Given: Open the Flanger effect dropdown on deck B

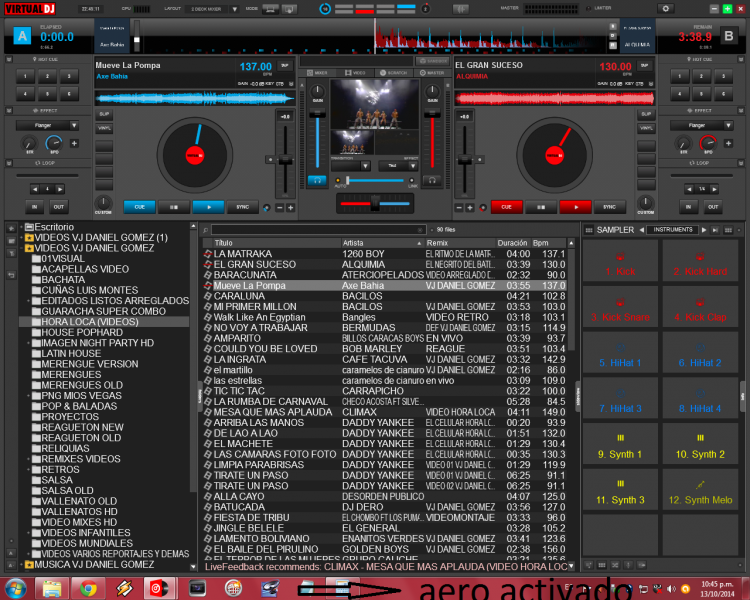Looking at the screenshot, I should point(728,125).
